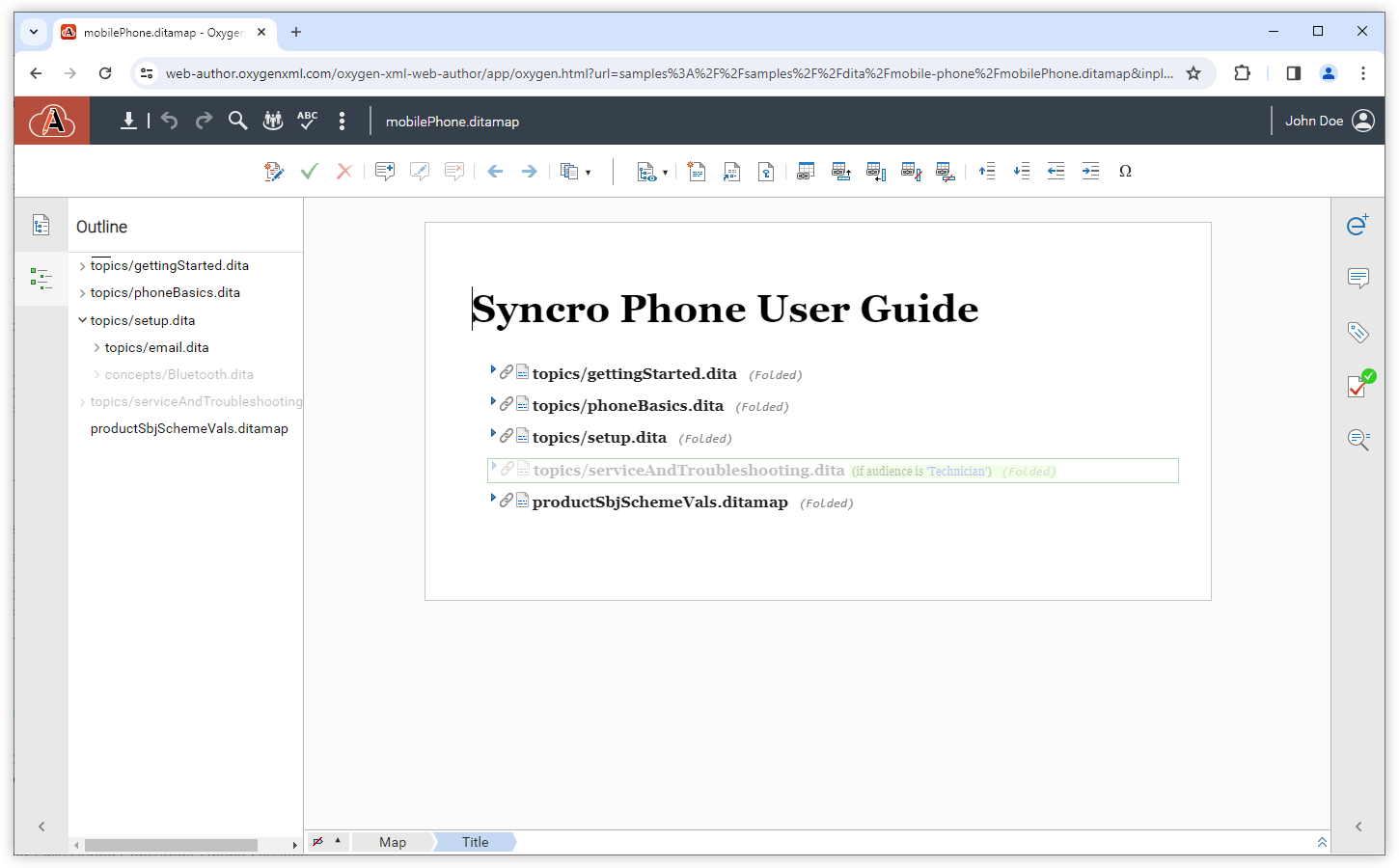Select the Outline side view icon
Viewport: 1399px width, 868px height.
[x=41, y=279]
